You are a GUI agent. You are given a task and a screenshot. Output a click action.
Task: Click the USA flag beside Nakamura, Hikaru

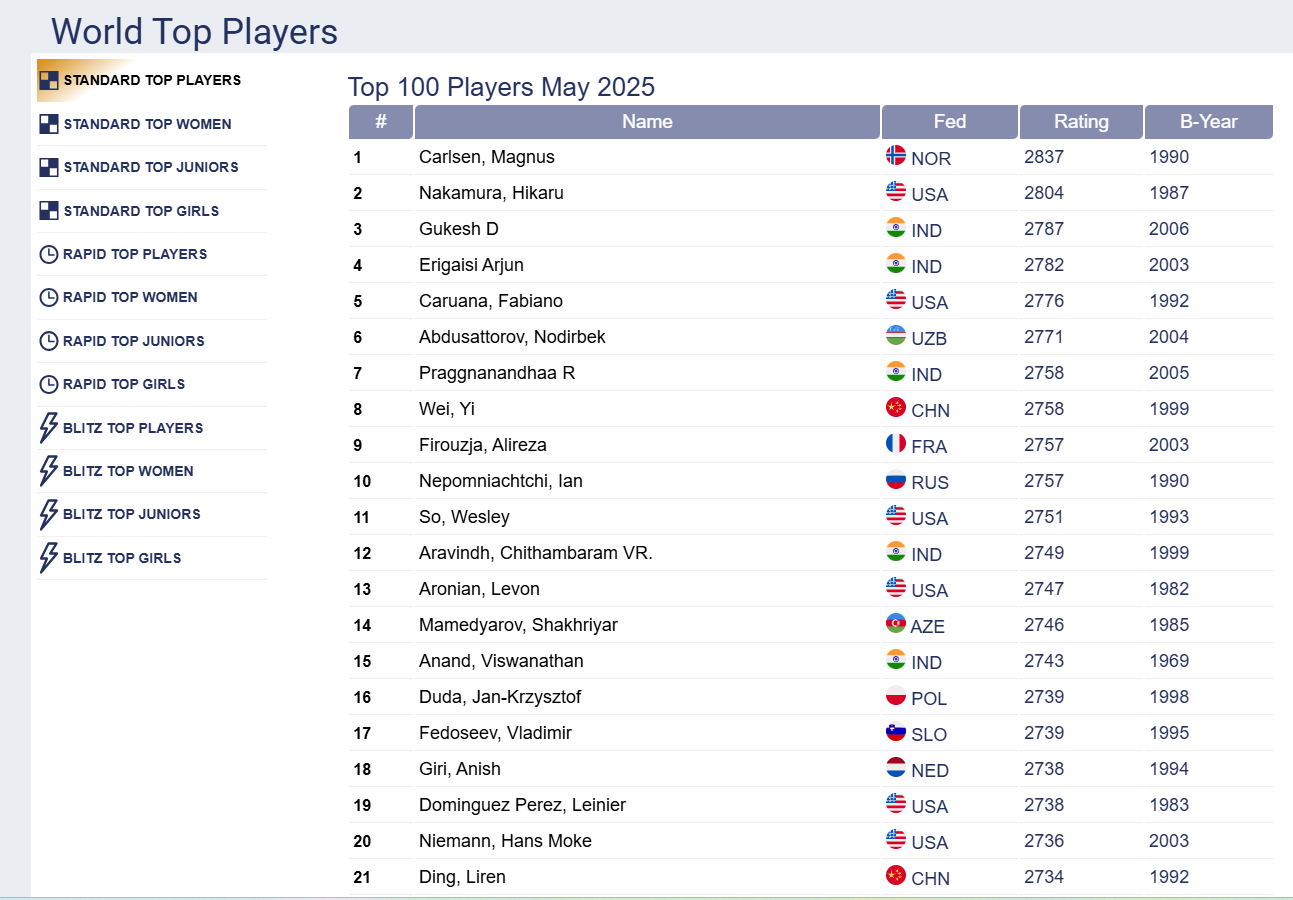(896, 193)
